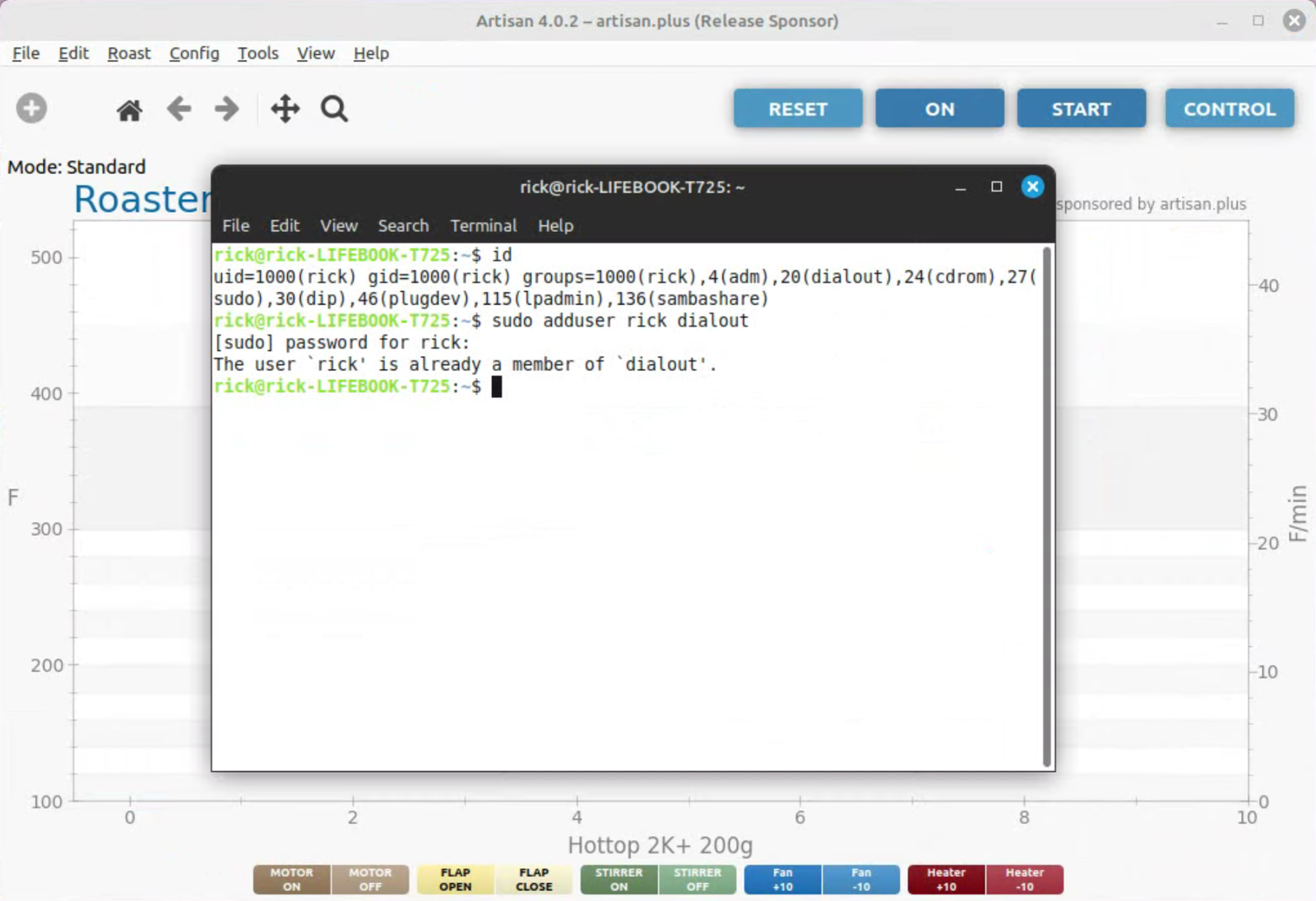Screen dimensions: 1316x901
Task: Click the gray plus circle icon
Action: pos(31,109)
